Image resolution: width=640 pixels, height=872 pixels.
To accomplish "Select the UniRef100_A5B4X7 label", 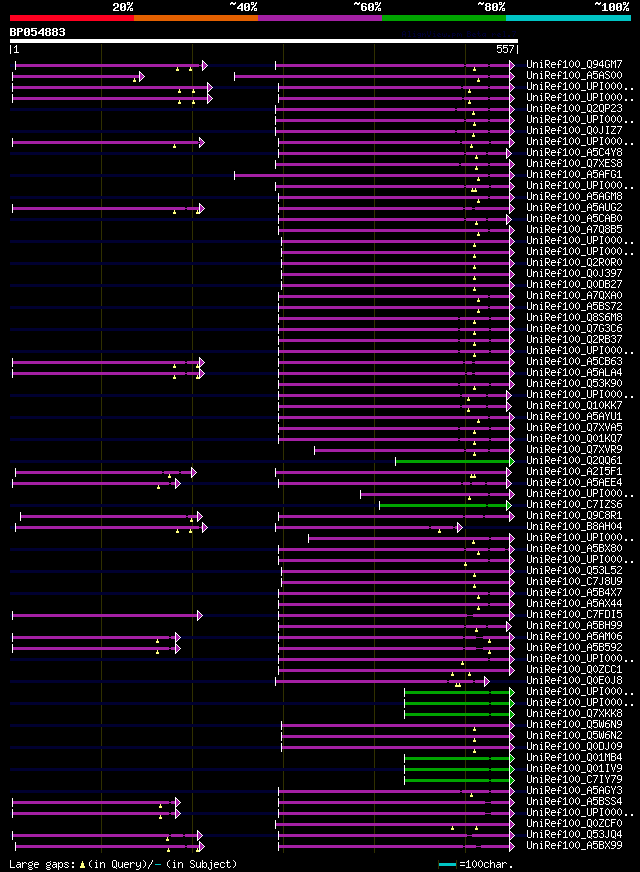I will [574, 593].
